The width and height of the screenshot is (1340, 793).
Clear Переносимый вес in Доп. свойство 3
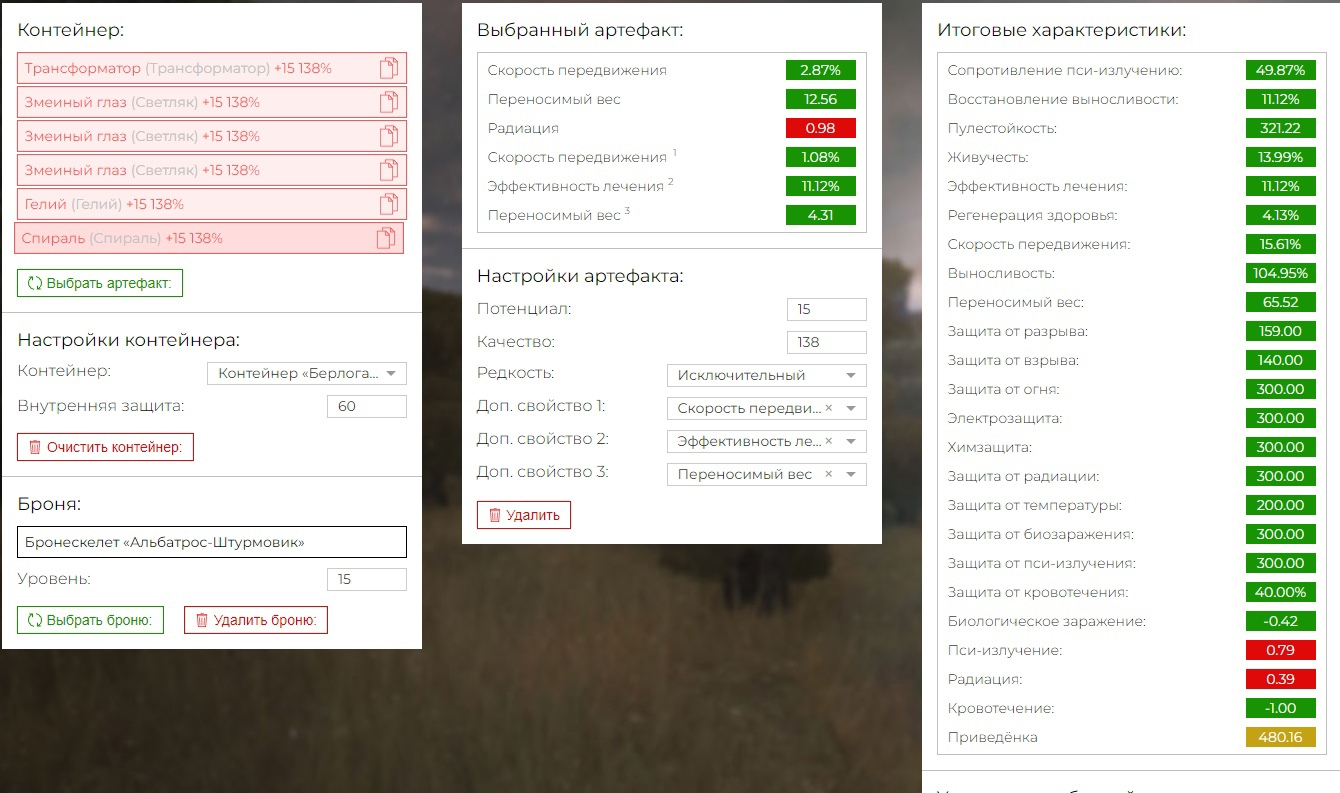click(x=828, y=474)
